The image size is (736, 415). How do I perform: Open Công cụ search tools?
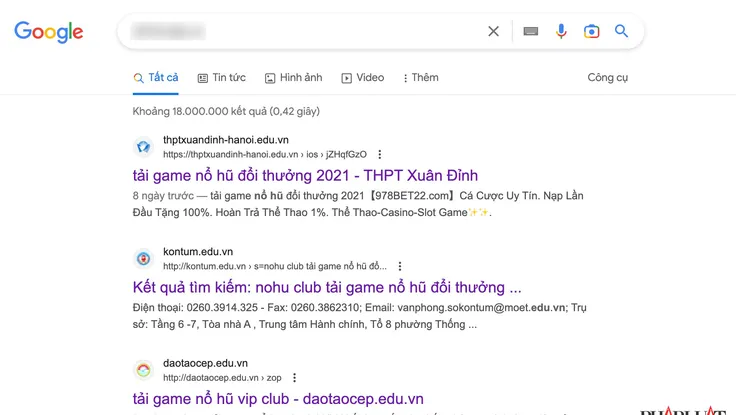click(x=607, y=78)
